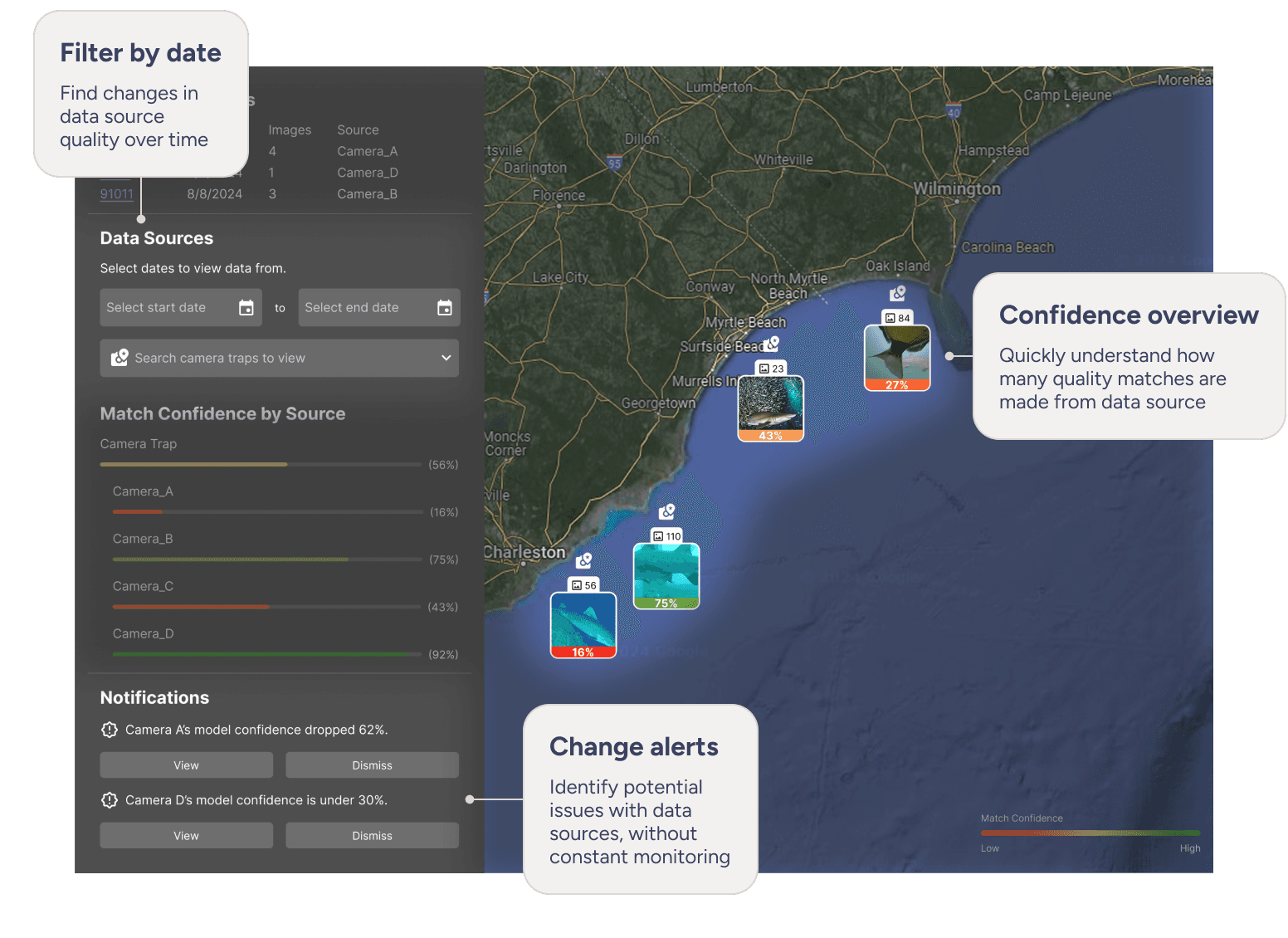The width and height of the screenshot is (1288, 938).
Task: Click the Source column header
Action: click(358, 130)
